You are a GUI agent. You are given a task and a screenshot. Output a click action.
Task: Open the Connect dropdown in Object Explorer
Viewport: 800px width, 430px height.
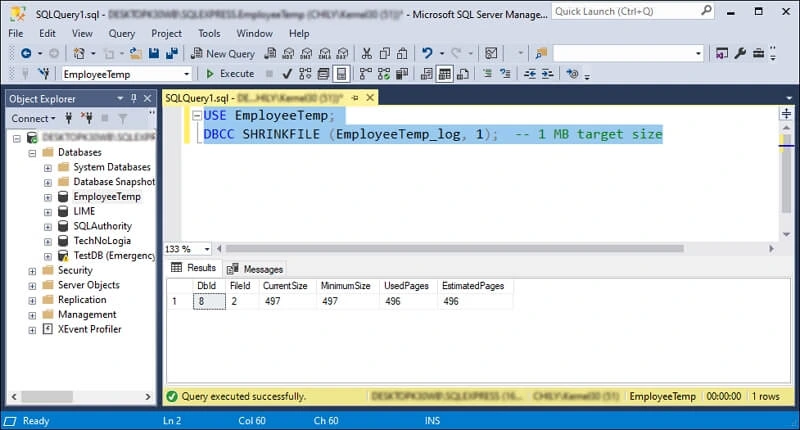[x=33, y=118]
